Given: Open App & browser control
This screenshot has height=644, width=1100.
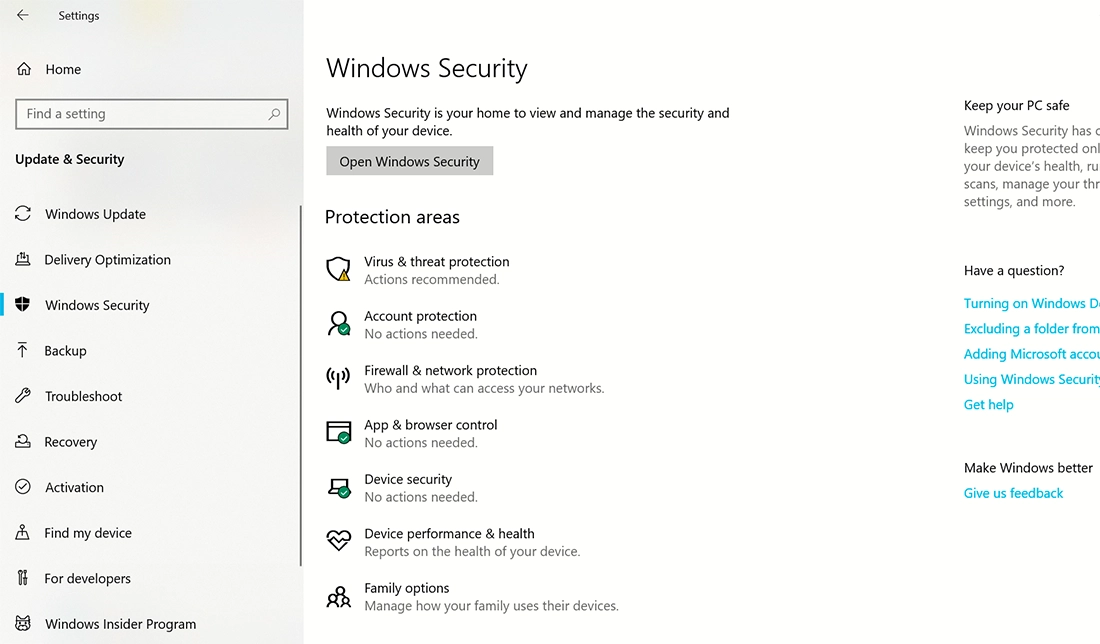Looking at the screenshot, I should (x=430, y=425).
